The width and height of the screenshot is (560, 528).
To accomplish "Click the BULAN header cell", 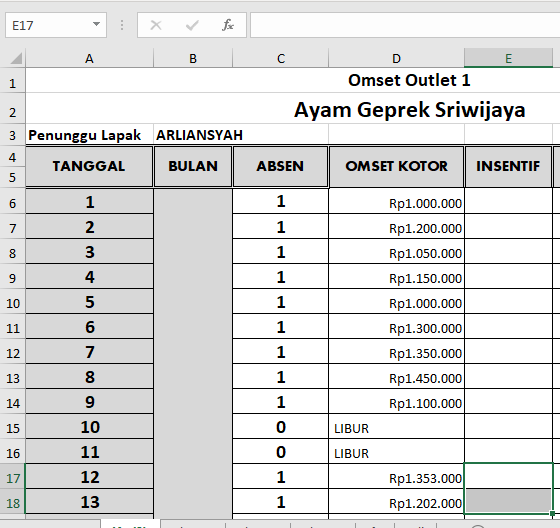I will click(193, 166).
